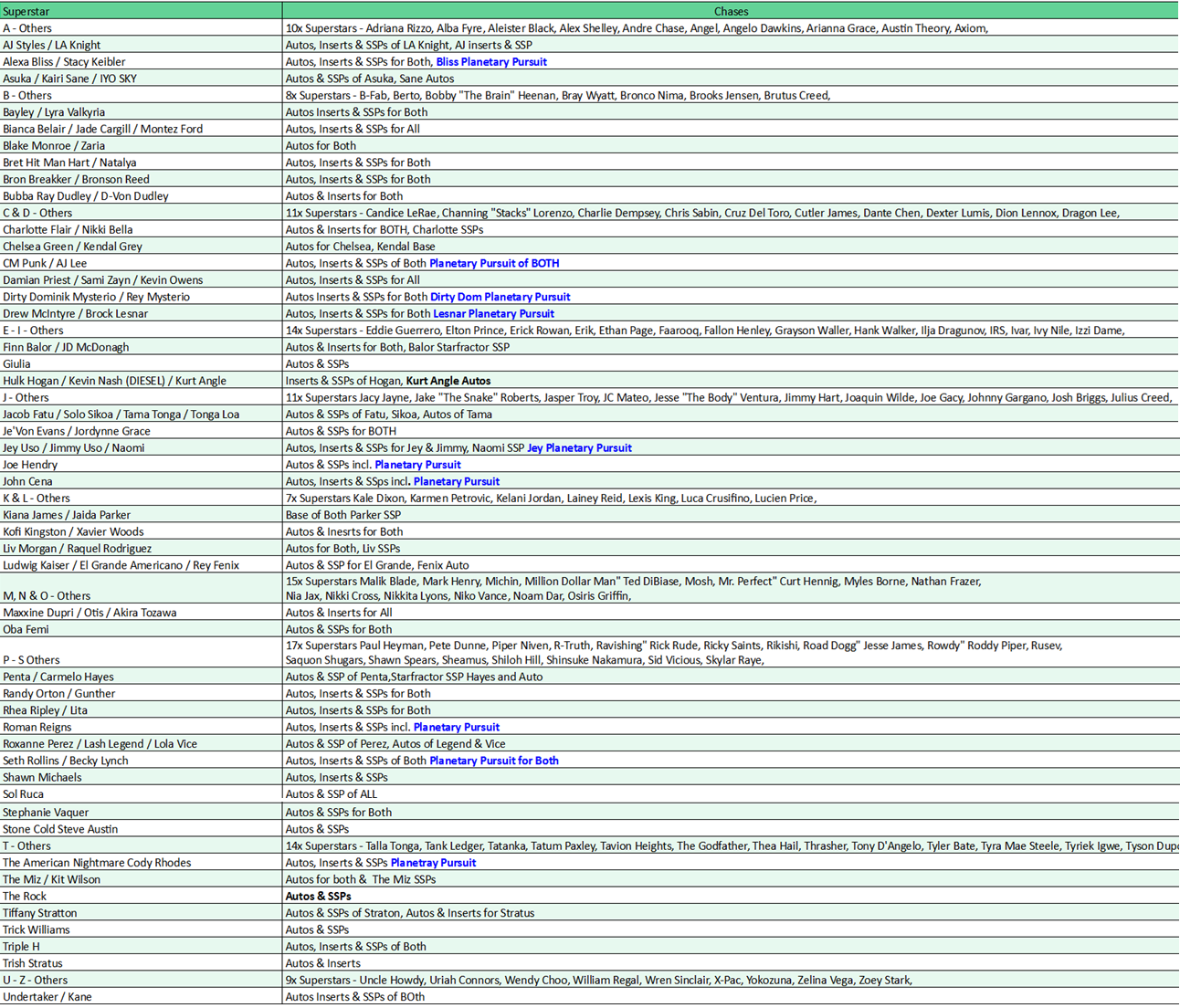The image size is (1180, 1008).
Task: Select "Bianca Belair / Jade Cargill / Montez Ford"
Action: pyautogui.click(x=141, y=129)
